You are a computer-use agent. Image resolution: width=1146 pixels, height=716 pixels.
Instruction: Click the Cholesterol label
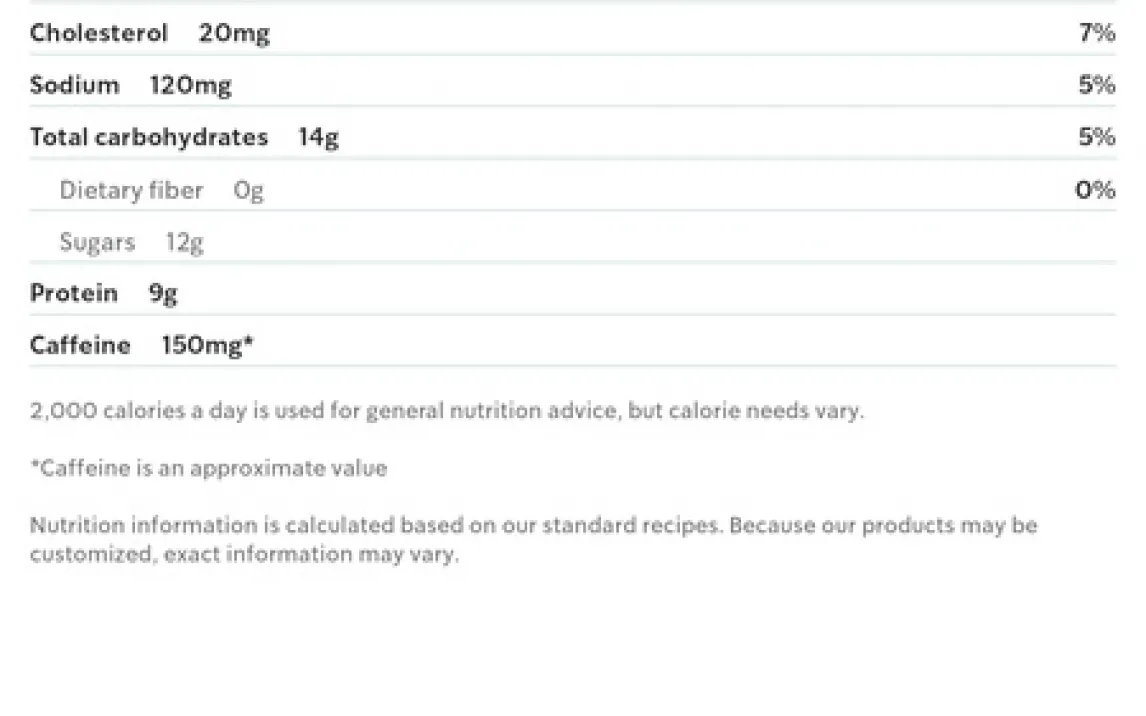click(x=99, y=33)
